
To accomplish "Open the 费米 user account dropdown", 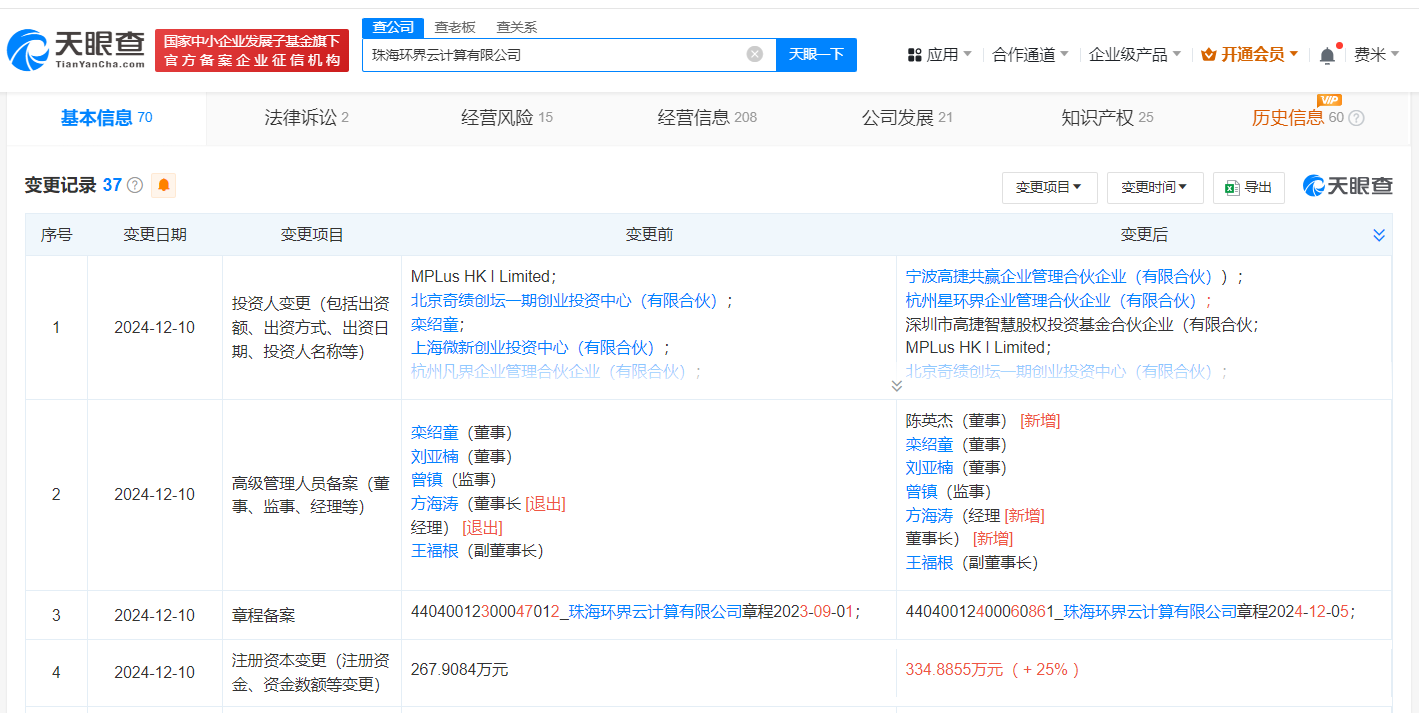I will coord(1376,55).
